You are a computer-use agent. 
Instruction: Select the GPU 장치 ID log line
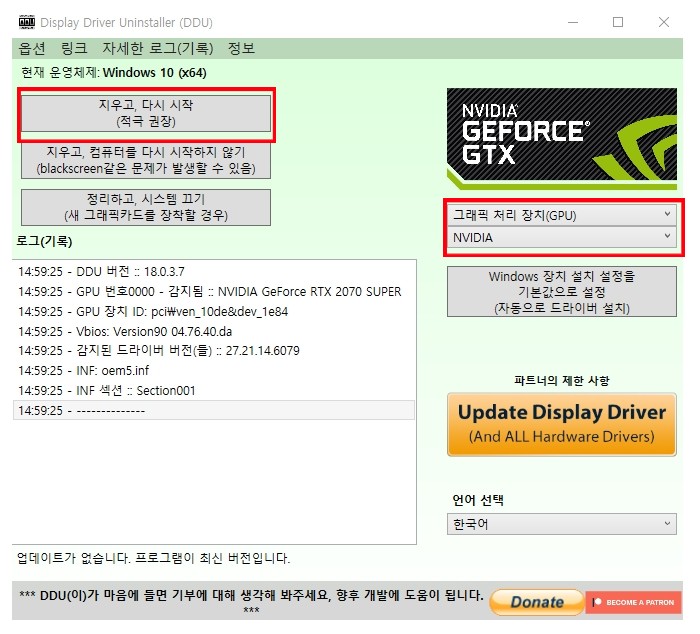tap(214, 311)
